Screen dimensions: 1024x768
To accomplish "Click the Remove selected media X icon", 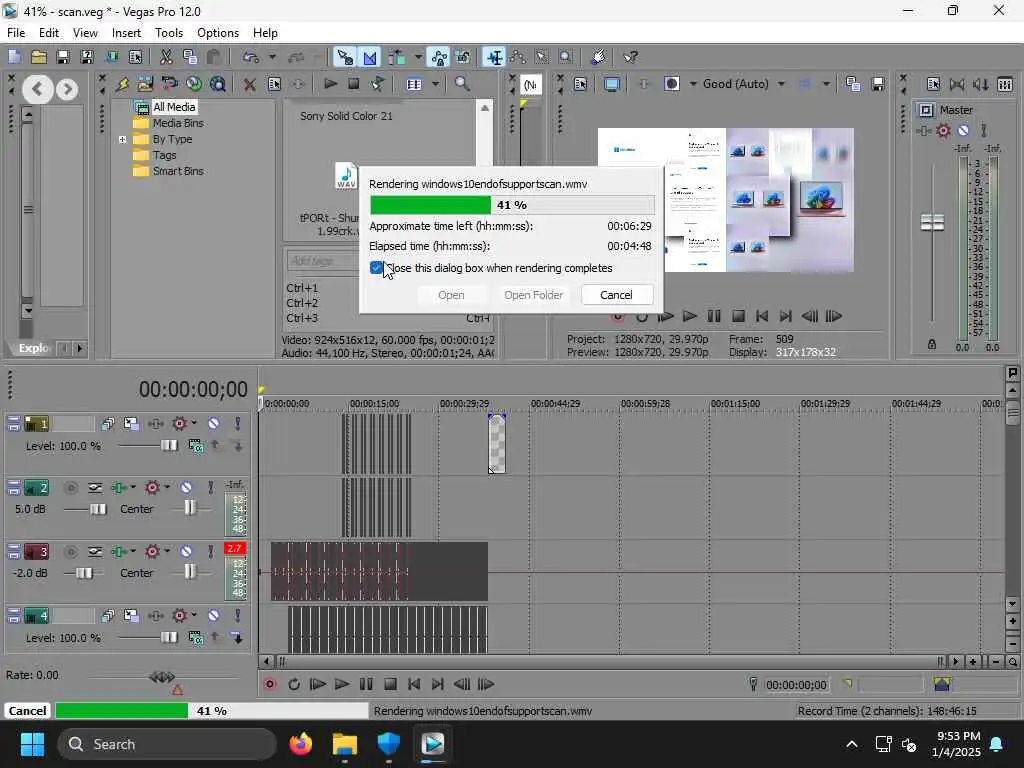I will (249, 84).
